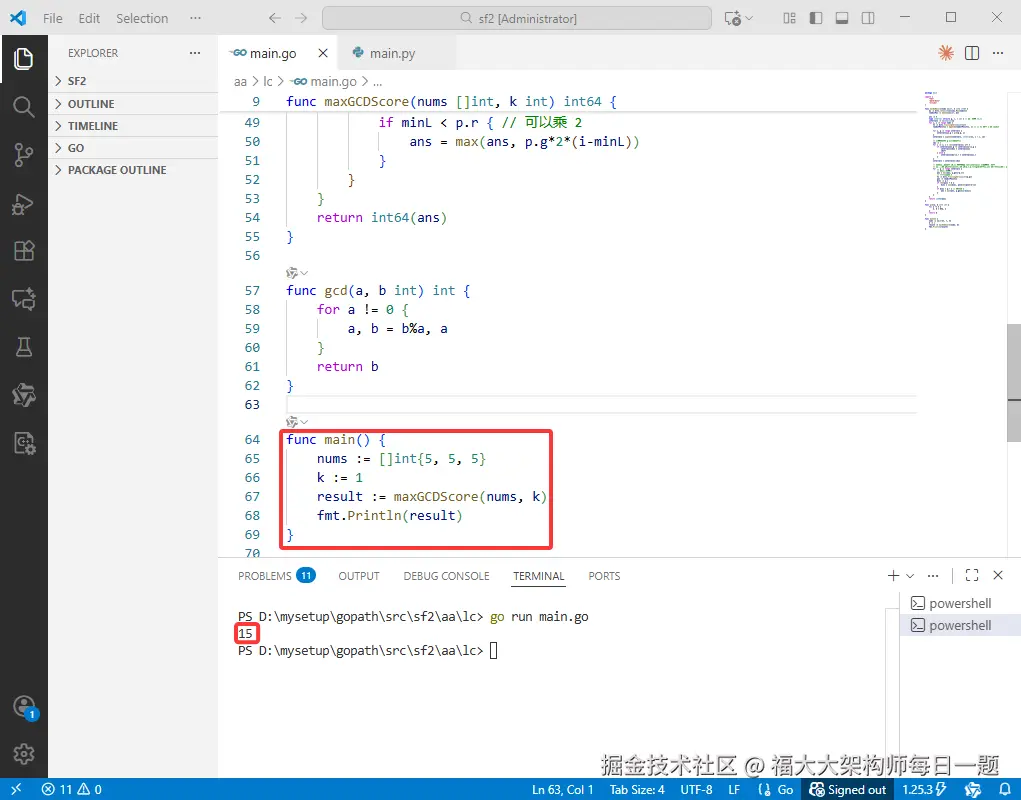Viewport: 1021px width, 800px height.
Task: Open the code lens dropdown above func main
Action: 296,421
